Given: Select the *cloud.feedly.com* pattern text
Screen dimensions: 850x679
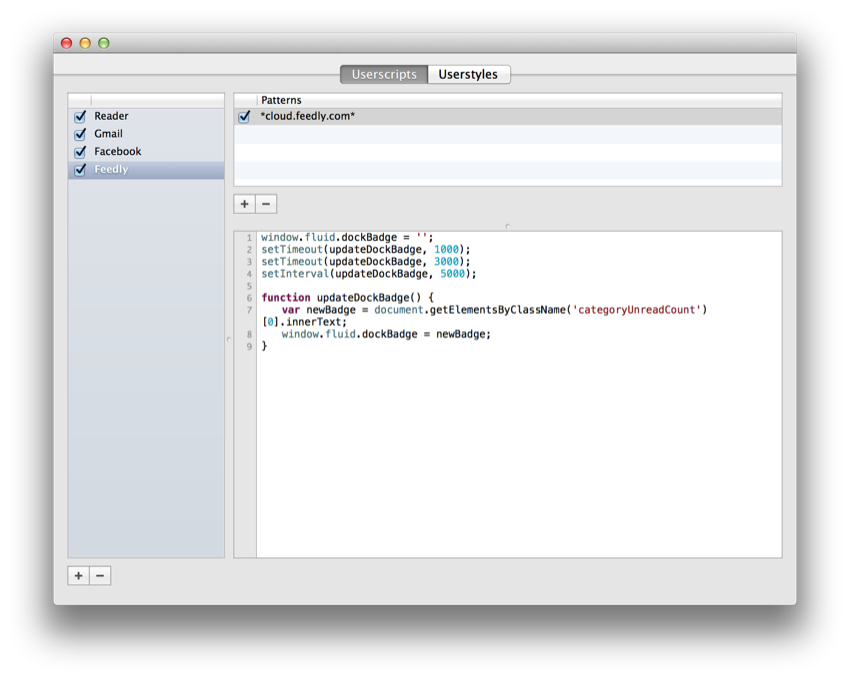Looking at the screenshot, I should 307,116.
